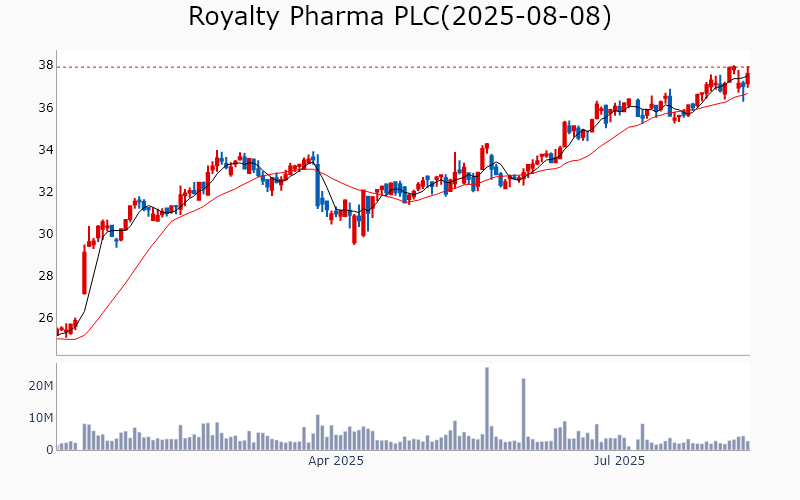Image resolution: width=800 pixels, height=500 pixels.
Task: Click the large red gap-up candle near 28
Action: pos(84,279)
